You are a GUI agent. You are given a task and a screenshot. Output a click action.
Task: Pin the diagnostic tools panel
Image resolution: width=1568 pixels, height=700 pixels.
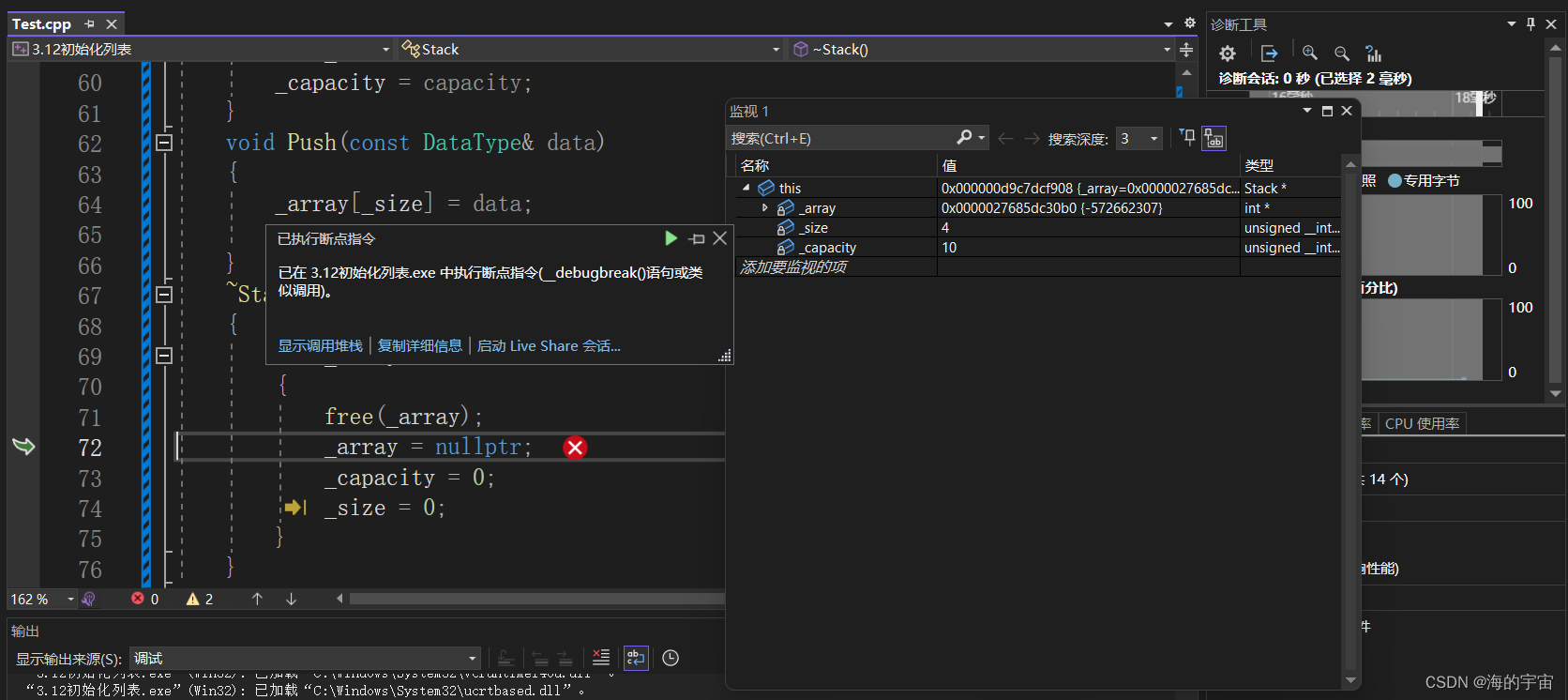click(x=1531, y=24)
